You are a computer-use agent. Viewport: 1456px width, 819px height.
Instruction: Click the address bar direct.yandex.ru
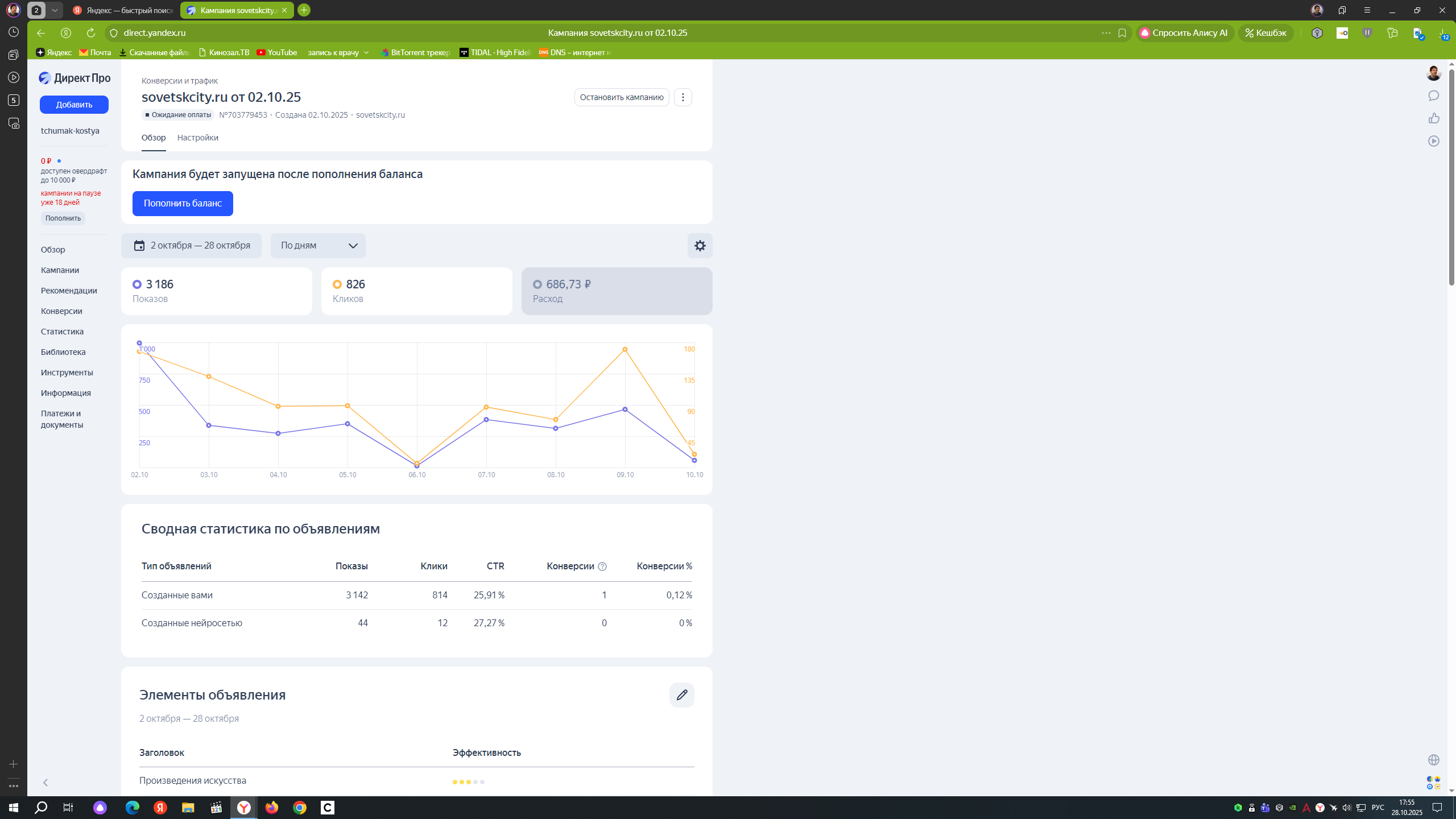155,33
